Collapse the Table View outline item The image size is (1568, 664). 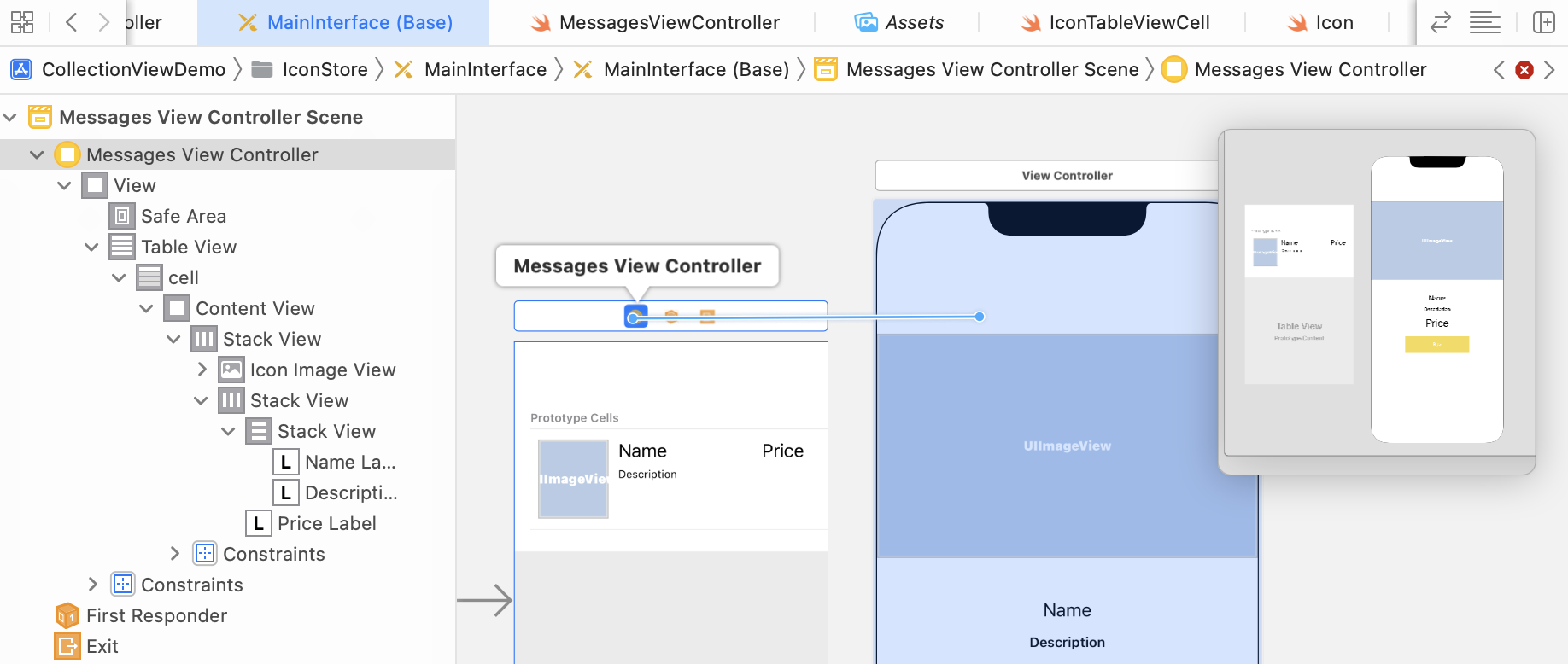click(91, 247)
